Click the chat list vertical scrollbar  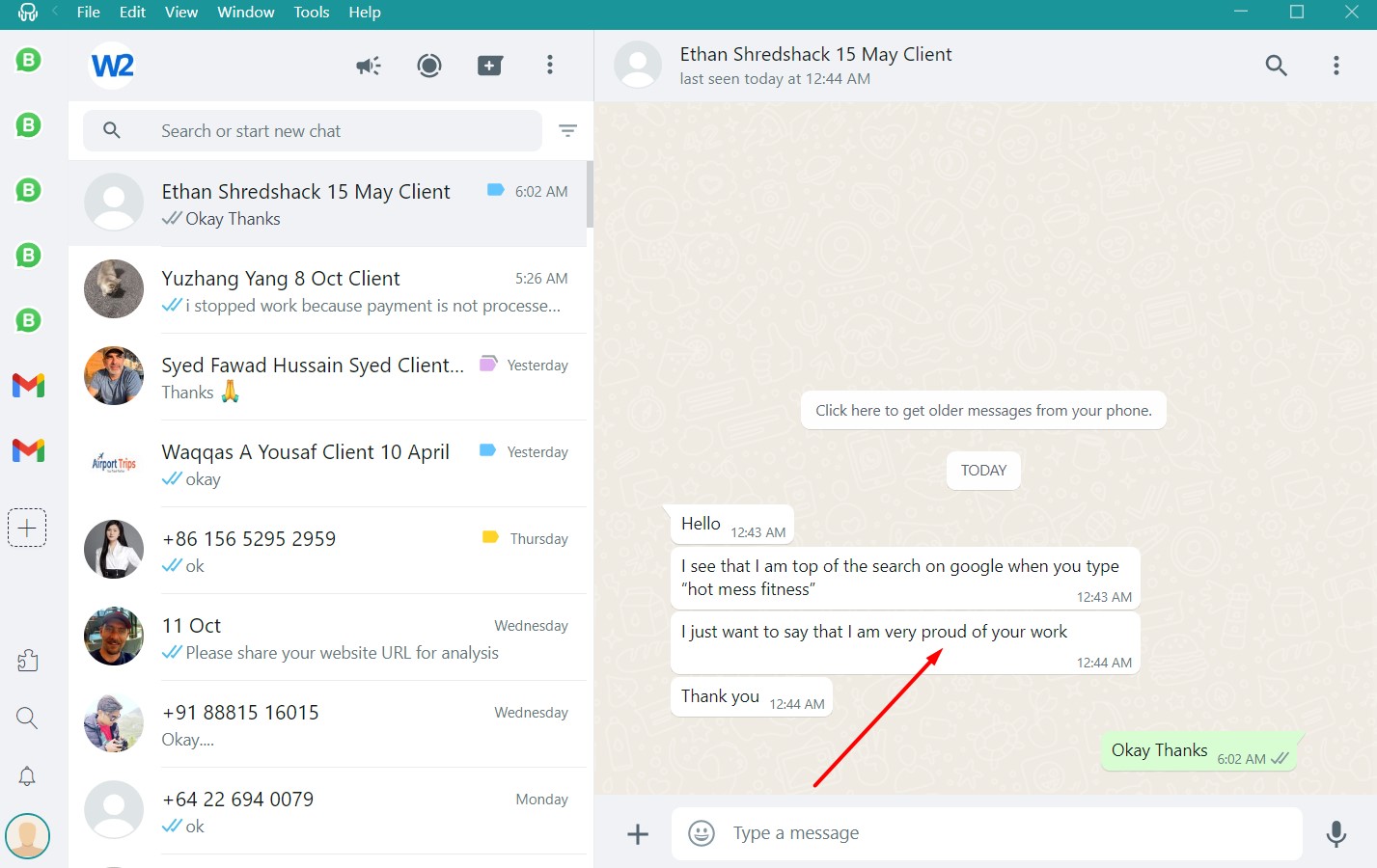point(590,195)
